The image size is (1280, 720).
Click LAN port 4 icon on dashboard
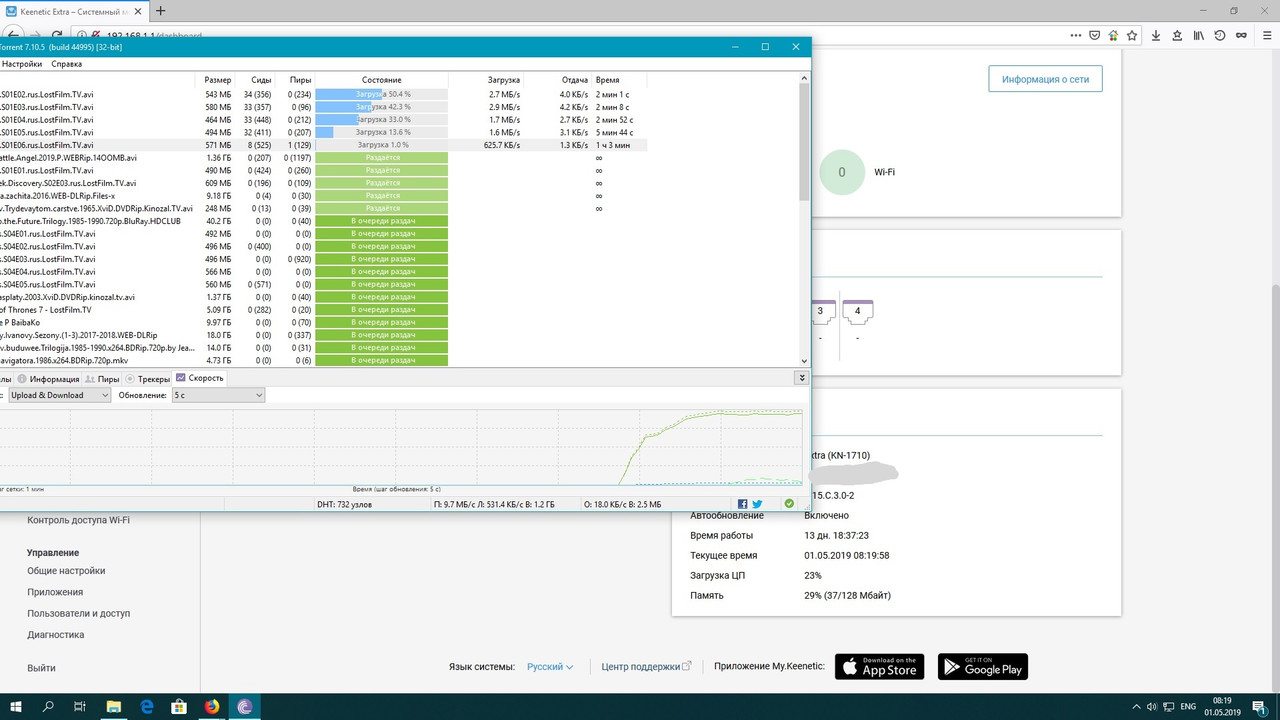point(858,311)
